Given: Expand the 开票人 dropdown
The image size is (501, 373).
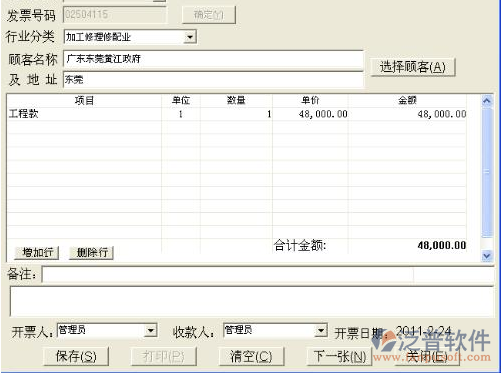Looking at the screenshot, I should pos(151,330).
